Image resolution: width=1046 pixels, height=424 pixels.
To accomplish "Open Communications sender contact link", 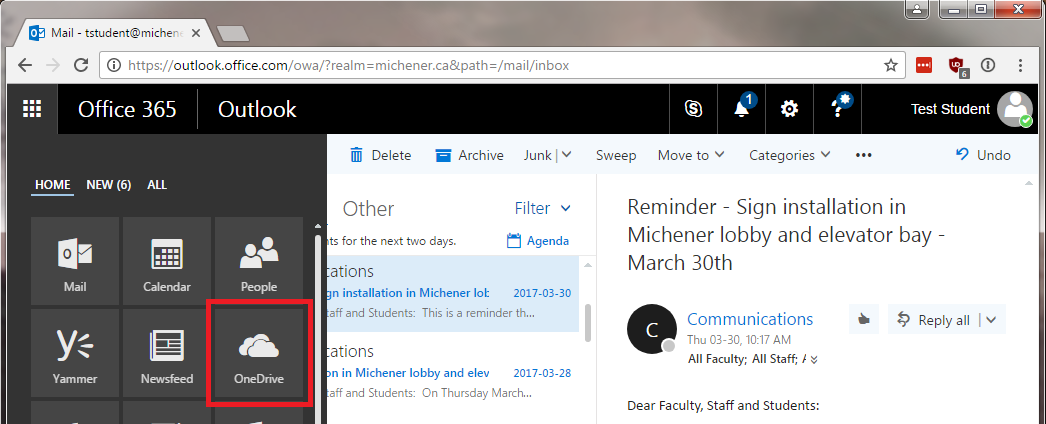I will (750, 319).
